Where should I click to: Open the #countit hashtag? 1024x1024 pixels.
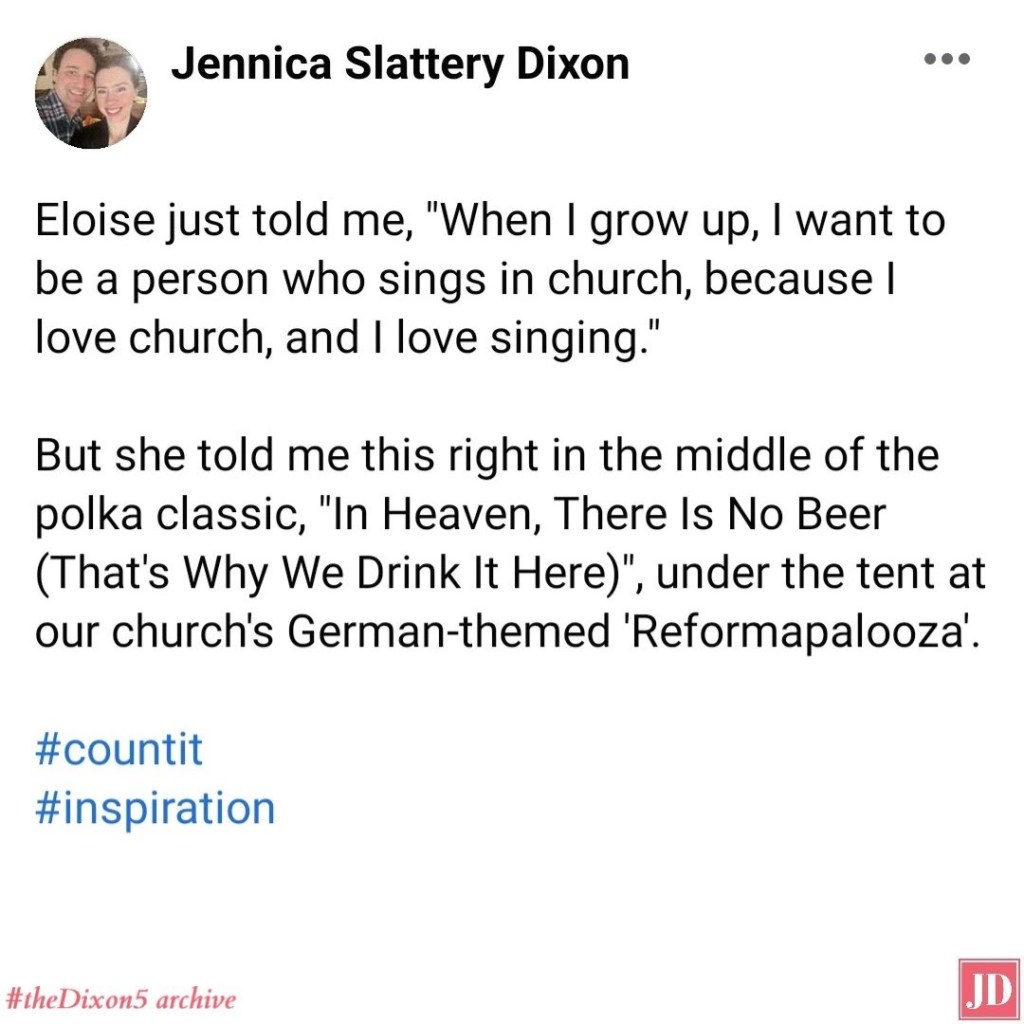pos(119,748)
